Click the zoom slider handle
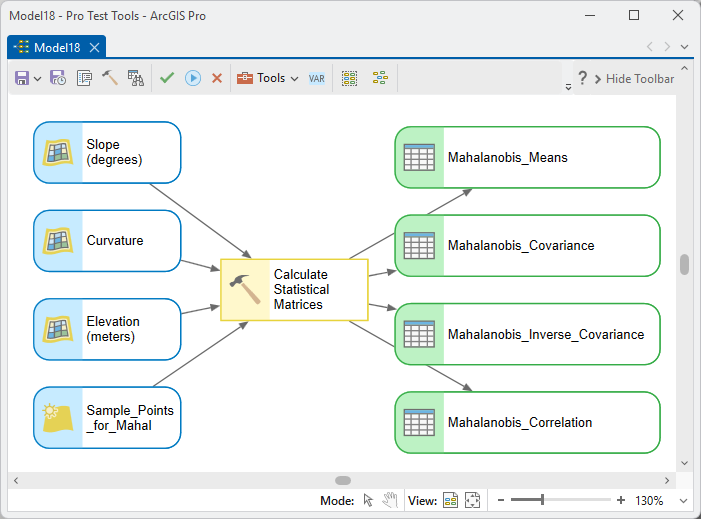 [x=542, y=500]
